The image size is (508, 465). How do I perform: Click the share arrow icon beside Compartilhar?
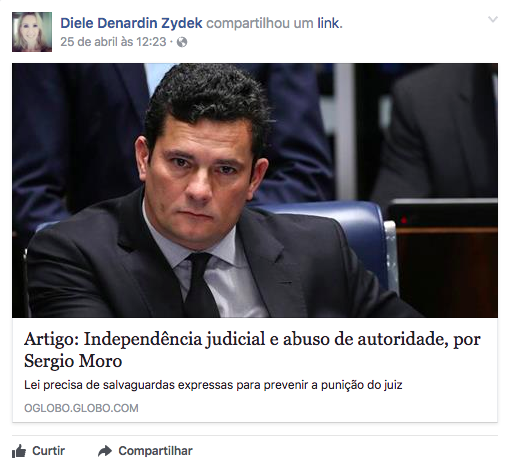click(105, 451)
